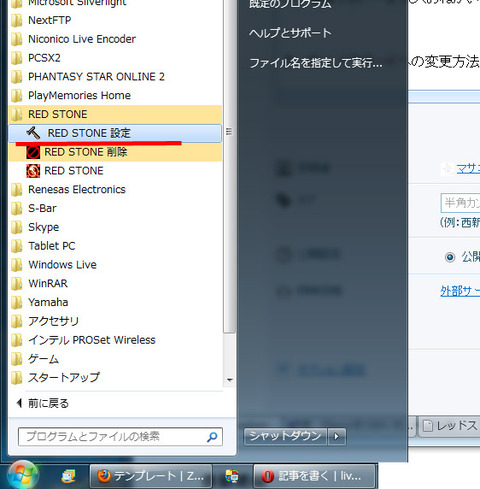Click the PCSX2 label
The image size is (480, 489).
[x=44, y=58]
